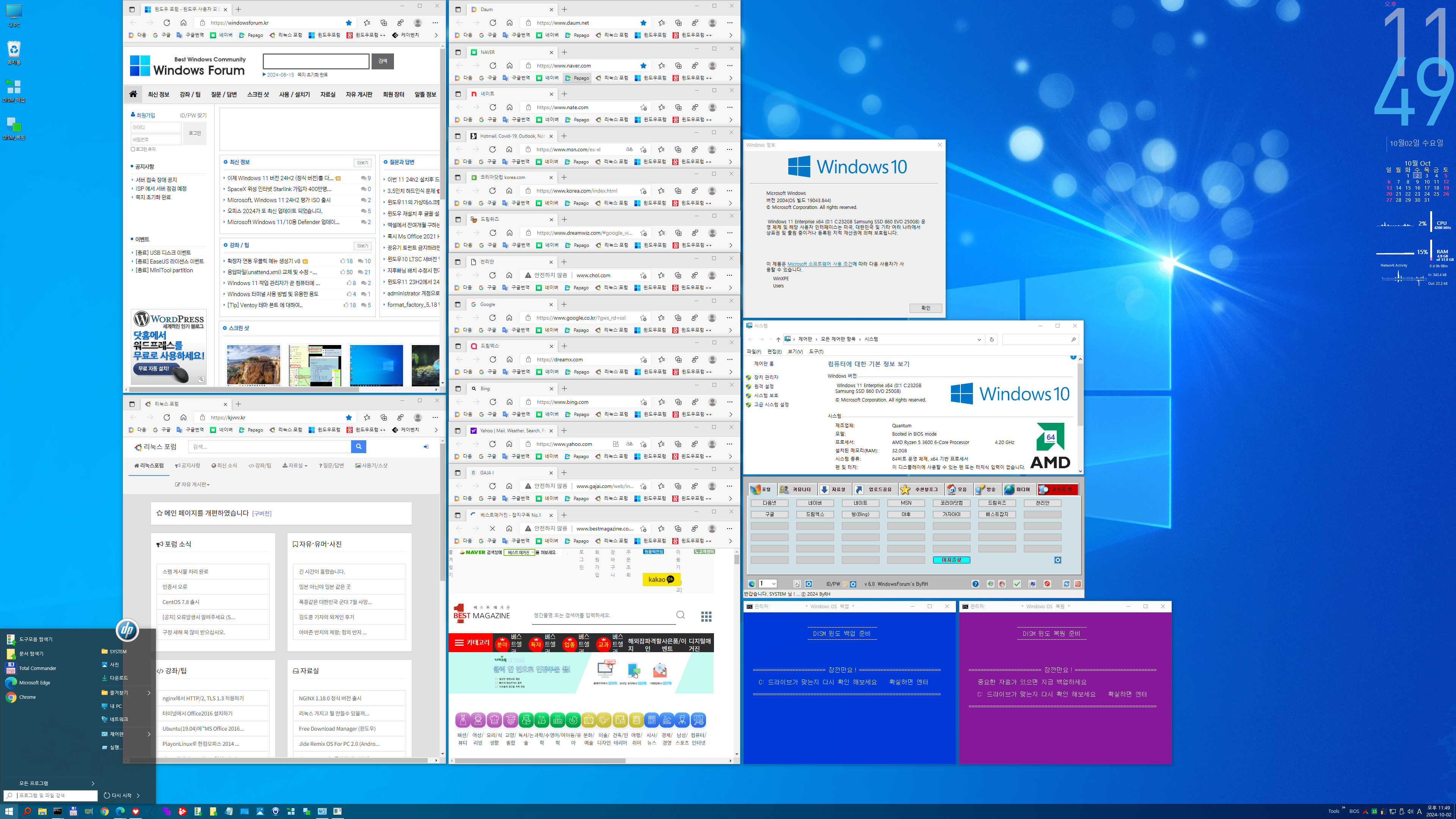This screenshot has width=1456, height=819.
Task: Click the login arrow icon on 리눅스 포럼 header
Action: pos(425,447)
